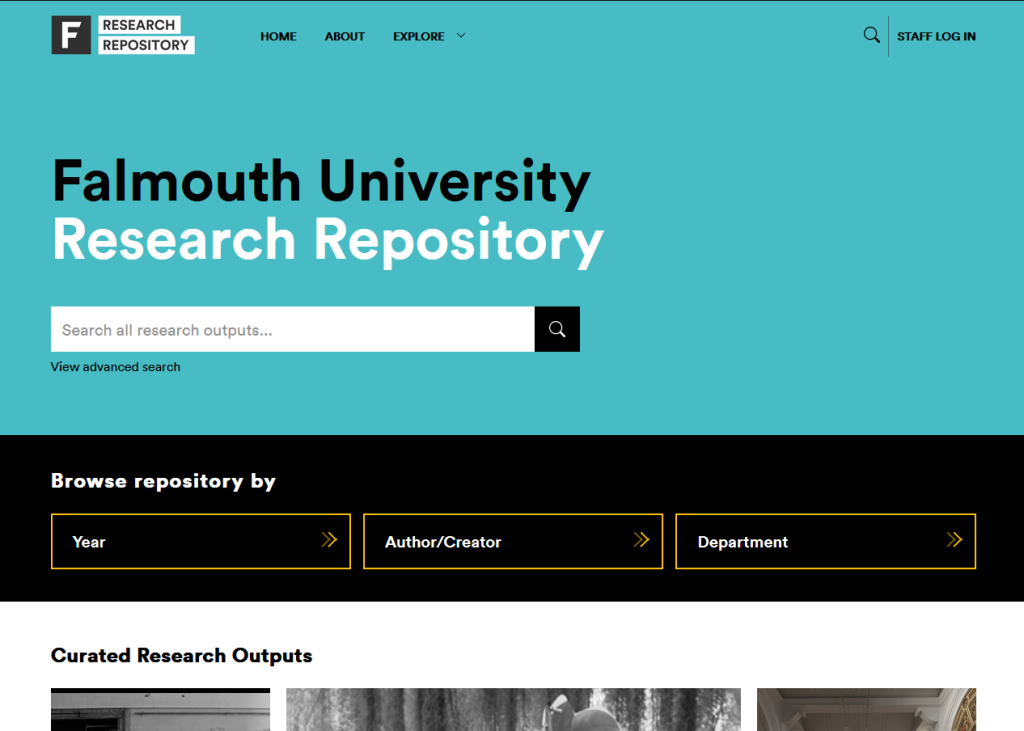This screenshot has width=1024, height=731.
Task: Click the 'Research Repository' logo text
Action: click(146, 35)
